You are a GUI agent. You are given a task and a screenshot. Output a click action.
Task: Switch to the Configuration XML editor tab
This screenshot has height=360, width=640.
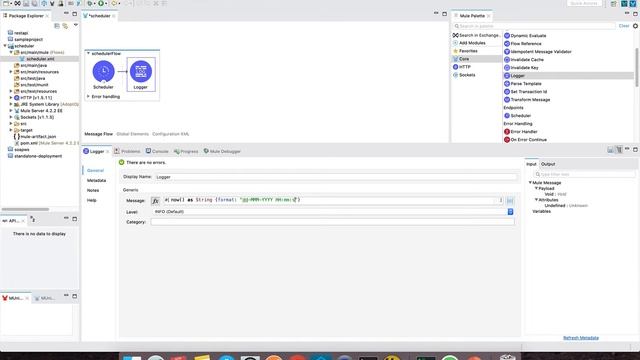(171, 134)
